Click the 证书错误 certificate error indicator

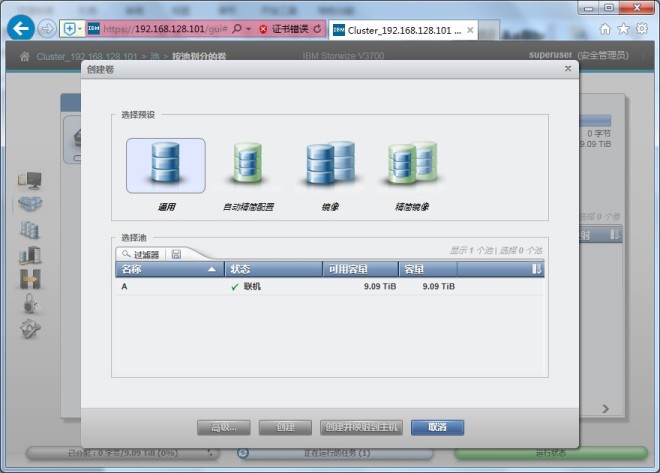pyautogui.click(x=284, y=29)
